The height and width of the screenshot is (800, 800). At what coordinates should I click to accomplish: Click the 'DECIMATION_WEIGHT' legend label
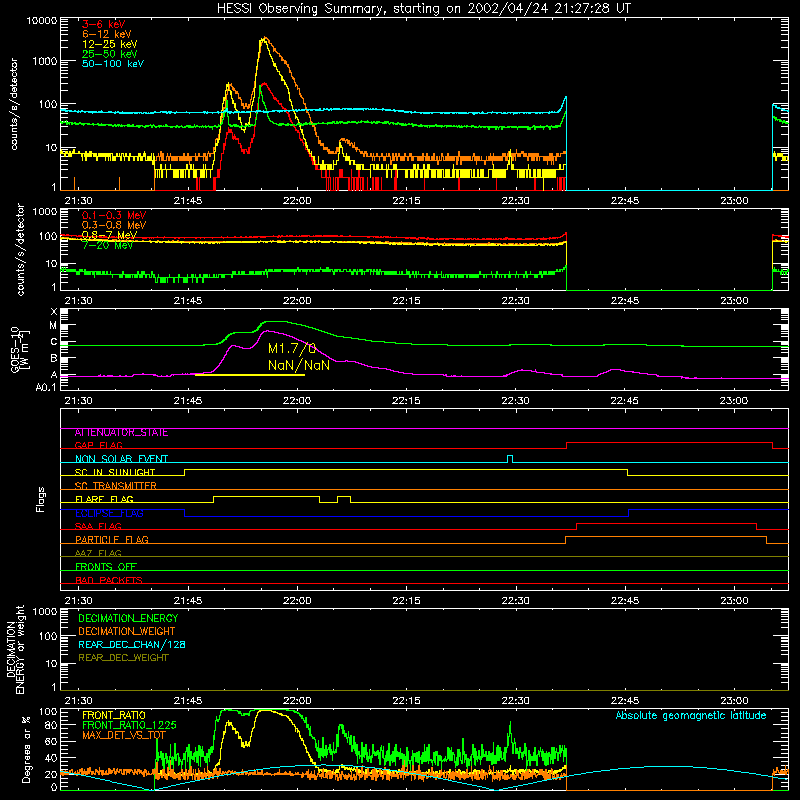coord(127,632)
